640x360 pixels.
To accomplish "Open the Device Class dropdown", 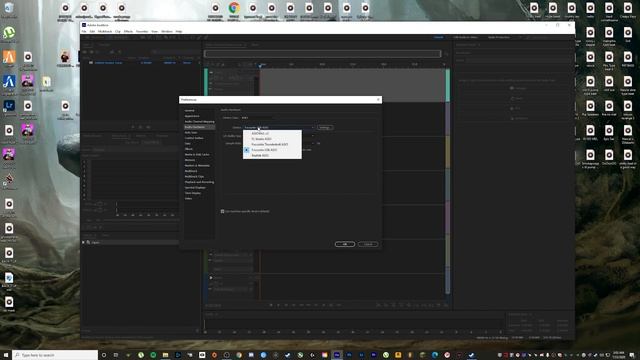I will point(257,118).
